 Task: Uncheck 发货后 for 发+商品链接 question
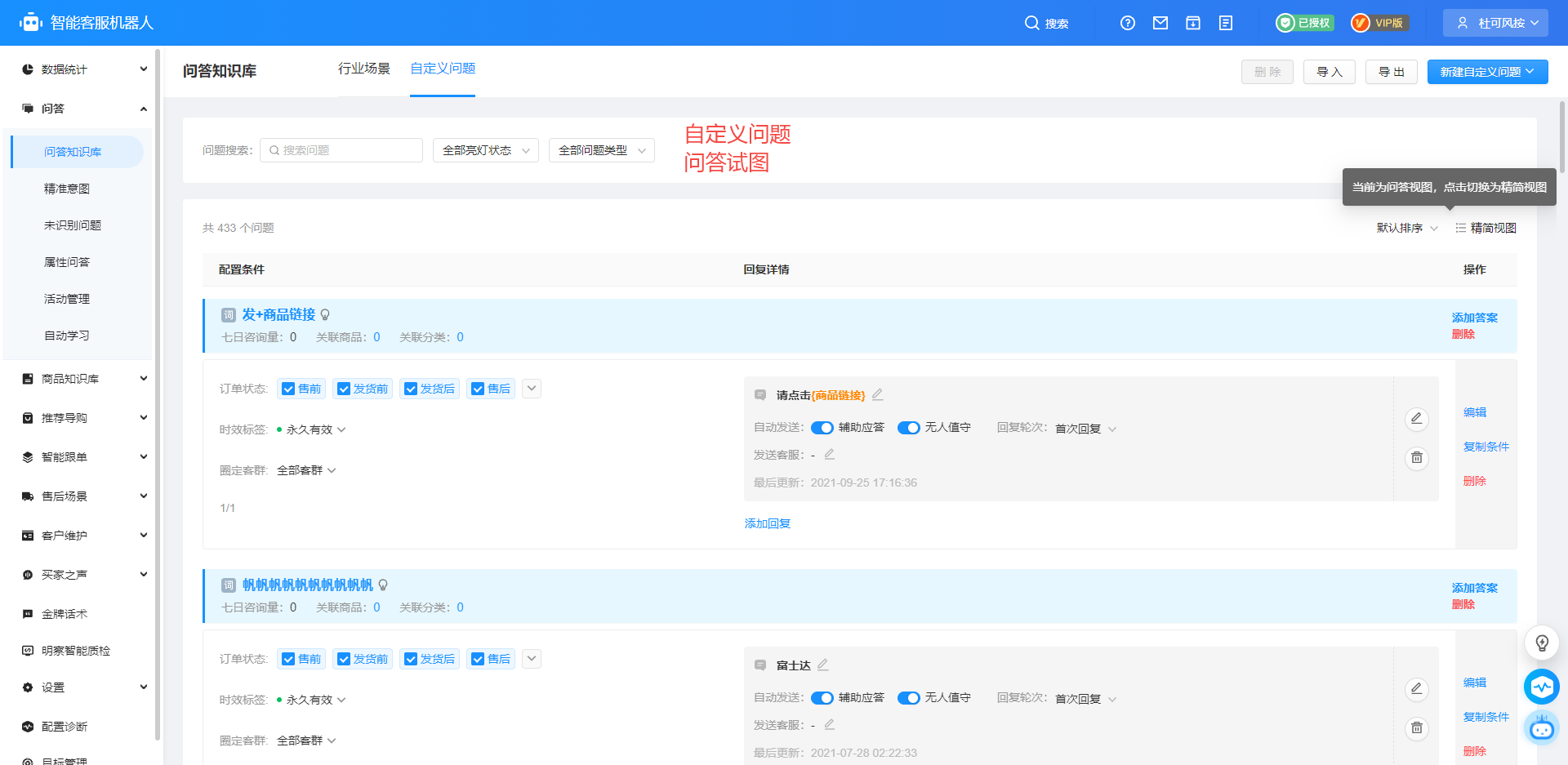411,389
